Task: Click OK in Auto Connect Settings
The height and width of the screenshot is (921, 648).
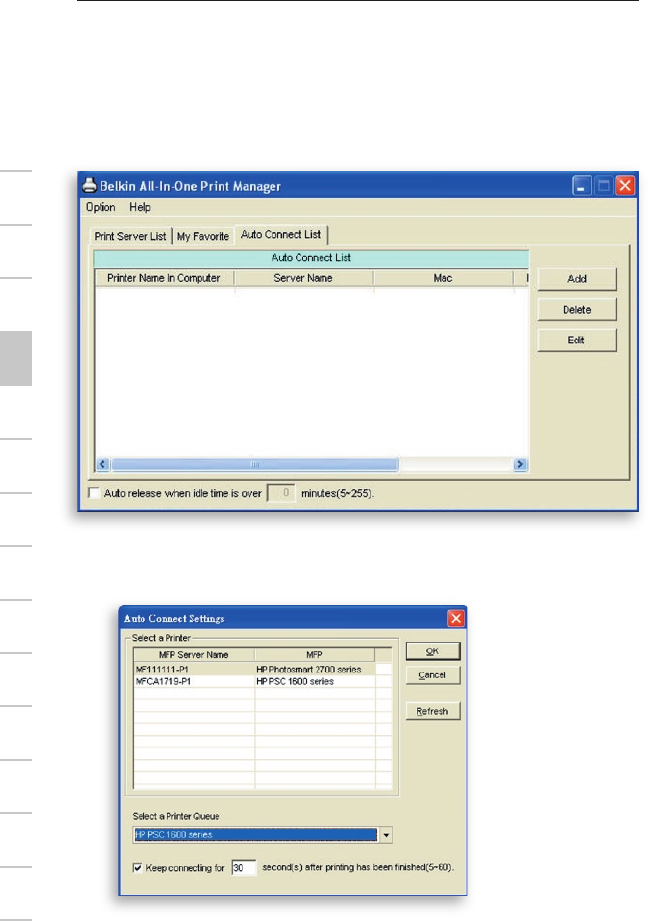Action: click(433, 651)
